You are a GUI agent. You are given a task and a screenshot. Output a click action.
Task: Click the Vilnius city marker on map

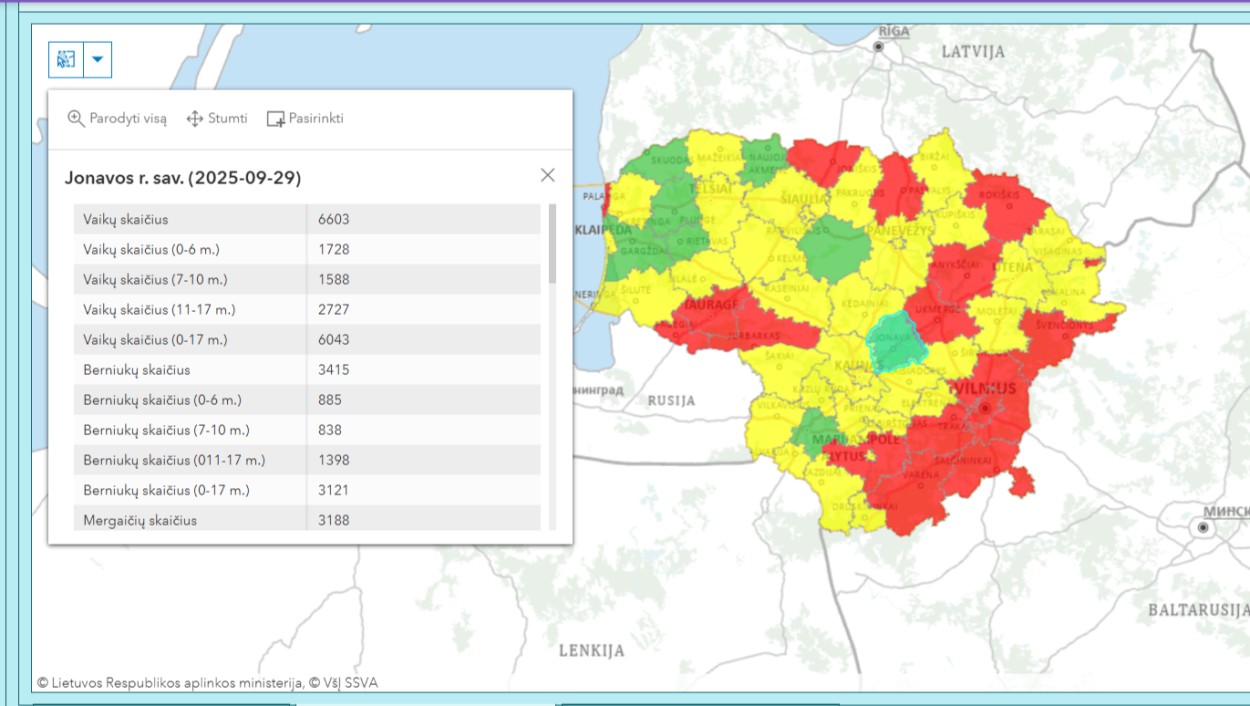coord(985,408)
